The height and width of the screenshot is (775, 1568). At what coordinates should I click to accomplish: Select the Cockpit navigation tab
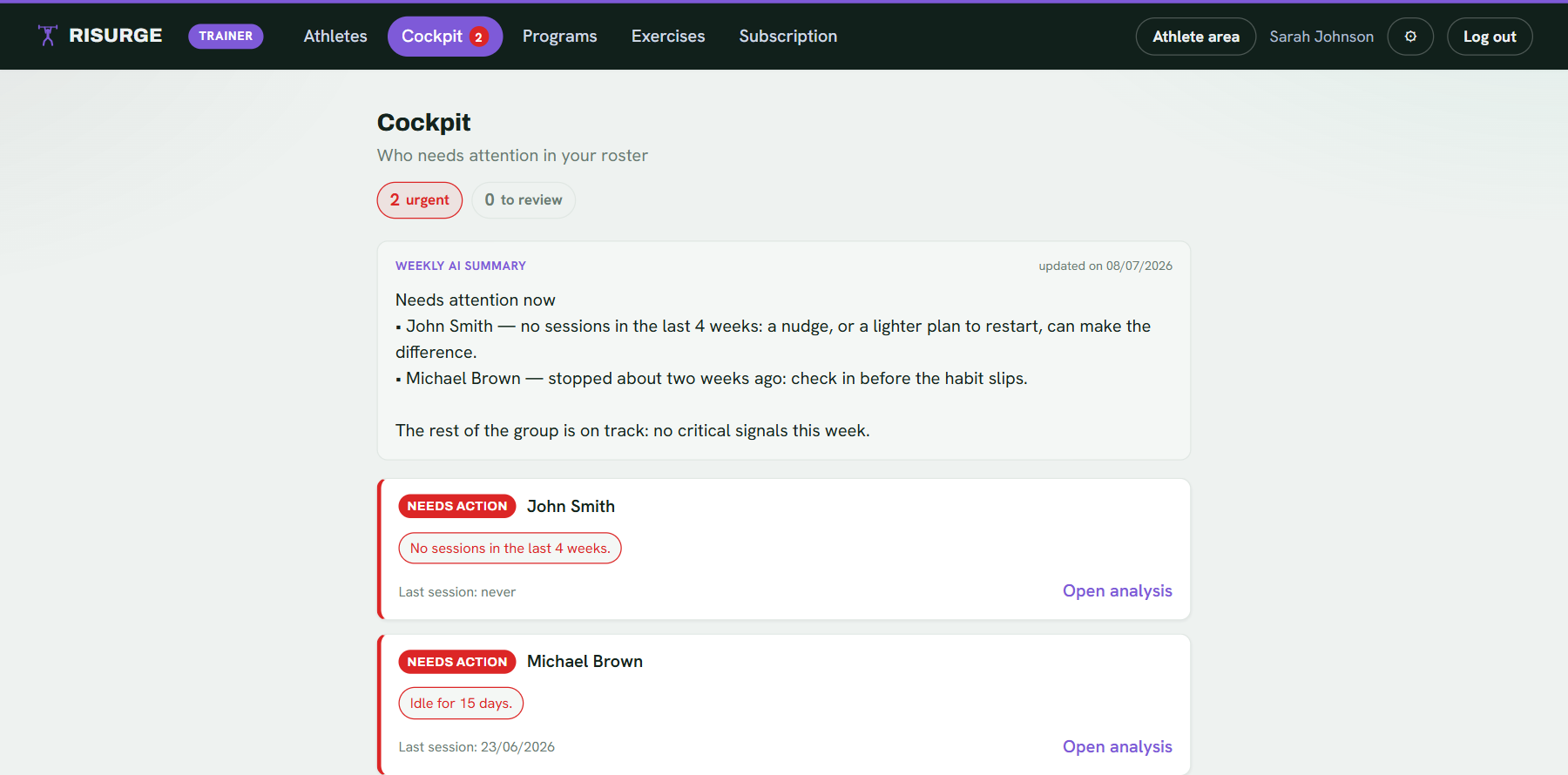coord(445,37)
